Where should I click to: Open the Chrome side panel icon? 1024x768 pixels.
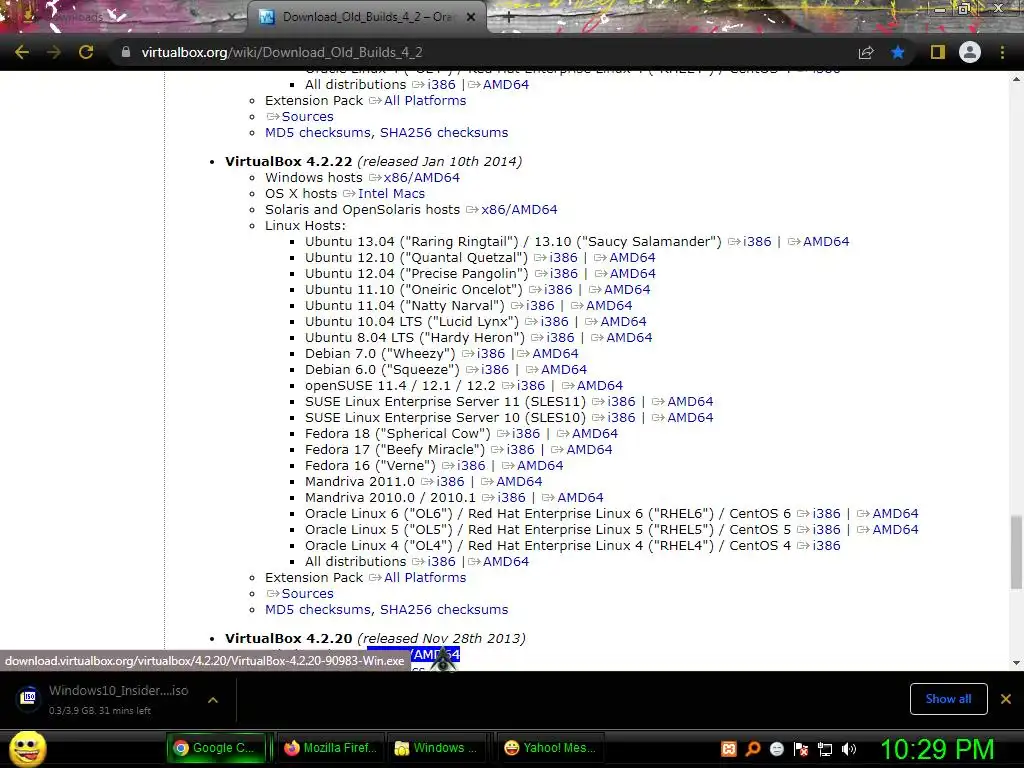coord(938,52)
